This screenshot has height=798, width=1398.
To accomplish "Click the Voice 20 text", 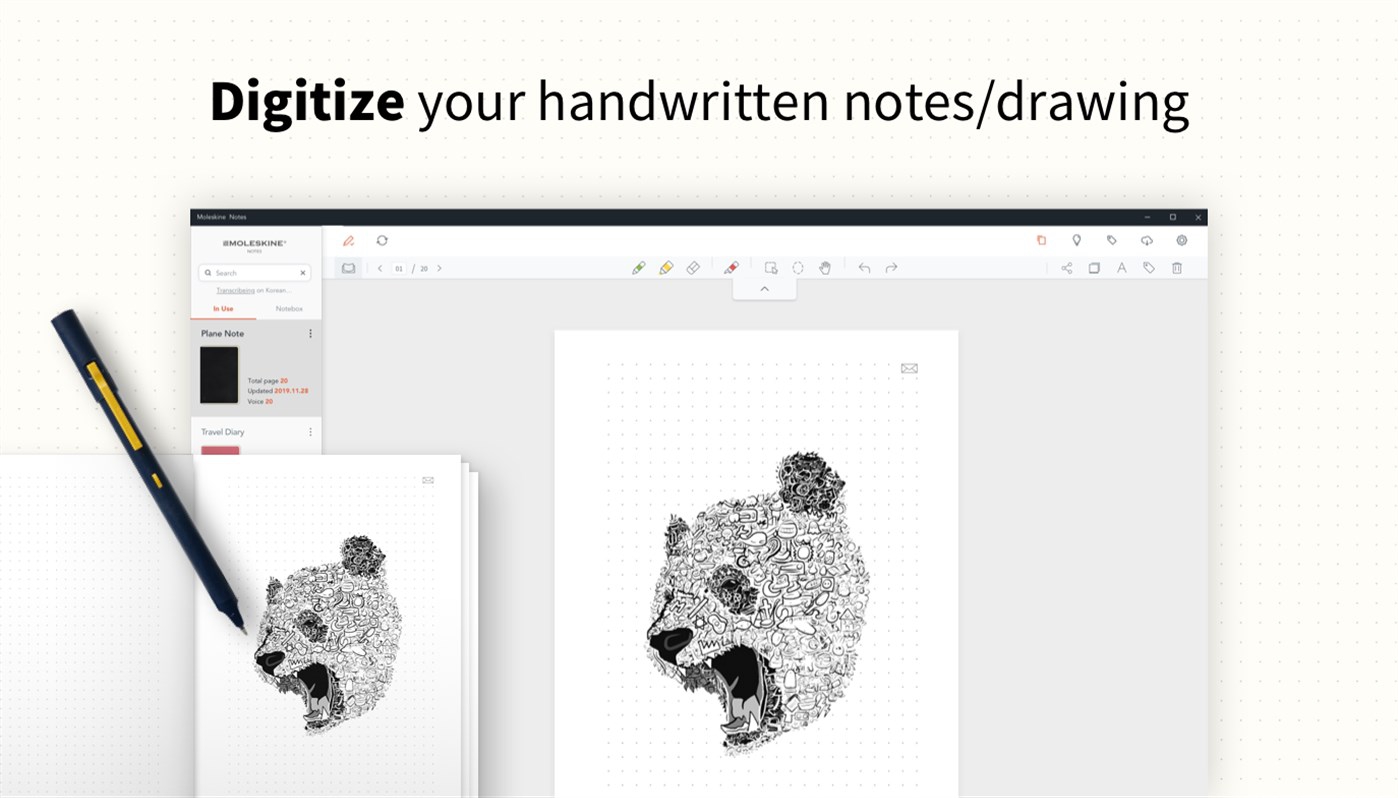I will pos(260,401).
